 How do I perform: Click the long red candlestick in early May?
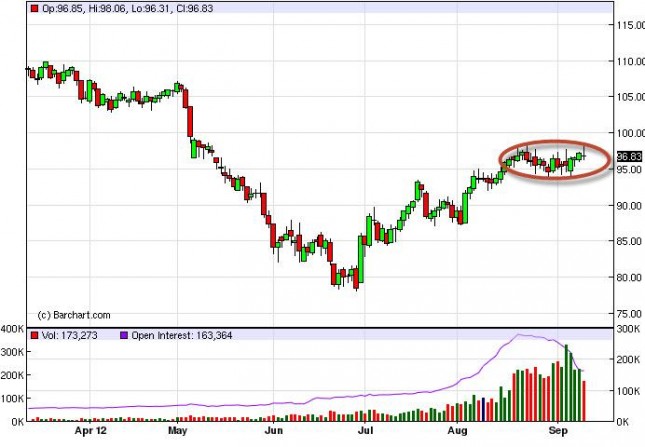pyautogui.click(x=190, y=122)
